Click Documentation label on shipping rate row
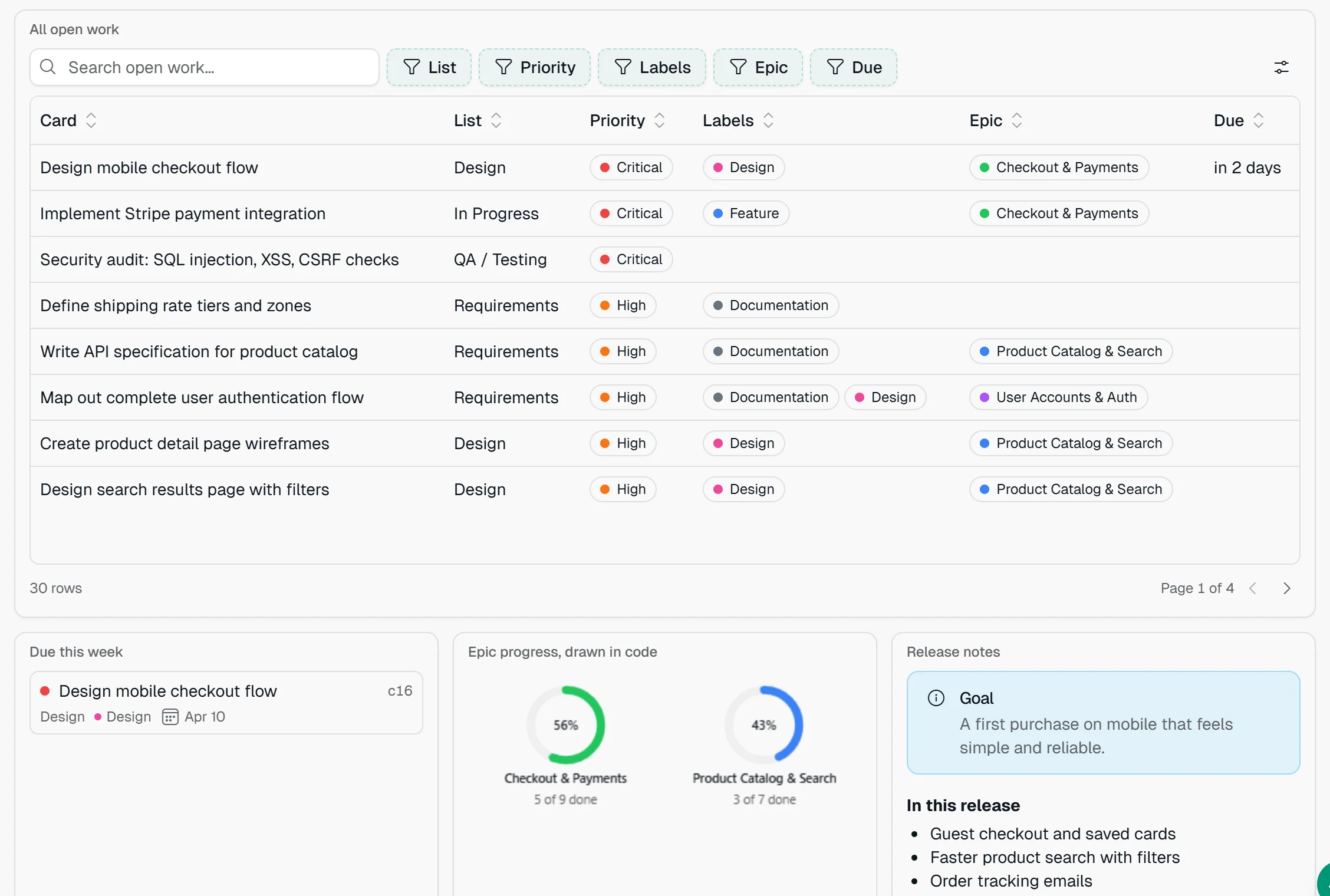This screenshot has width=1330, height=896. pos(771,305)
